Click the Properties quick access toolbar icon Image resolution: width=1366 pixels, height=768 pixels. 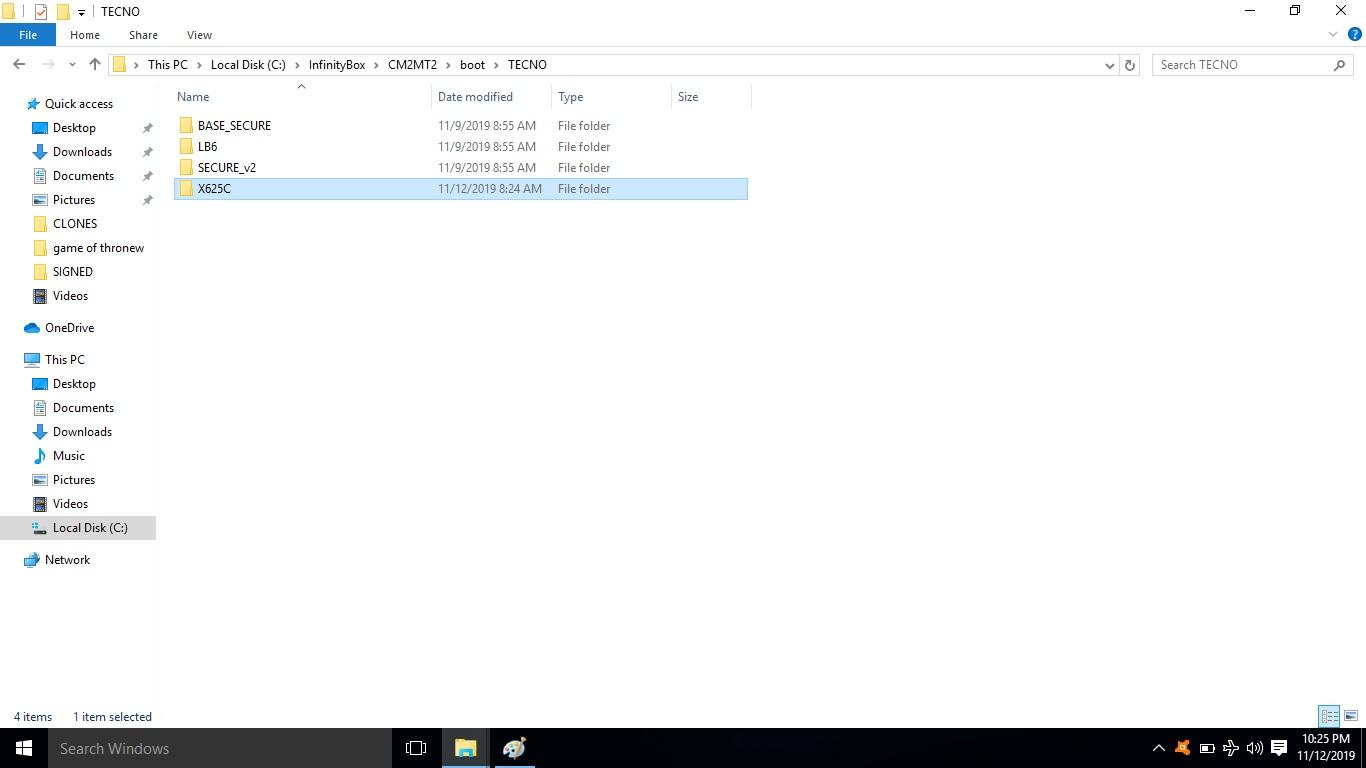click(x=41, y=11)
